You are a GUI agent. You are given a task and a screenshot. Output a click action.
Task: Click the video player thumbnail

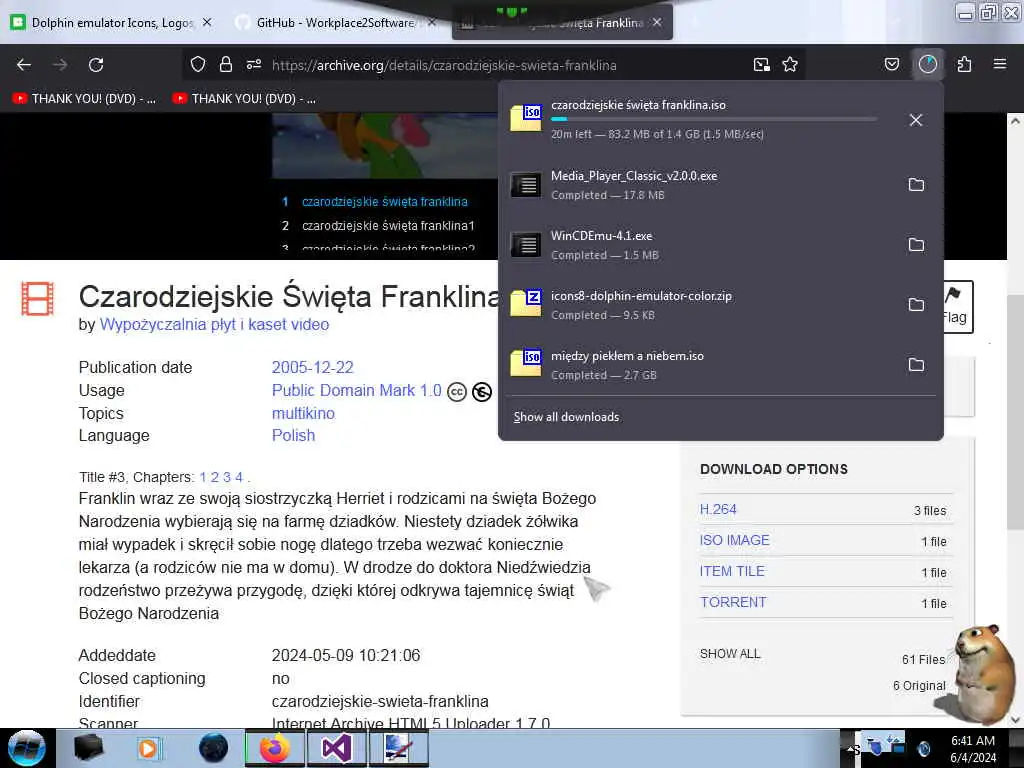385,146
